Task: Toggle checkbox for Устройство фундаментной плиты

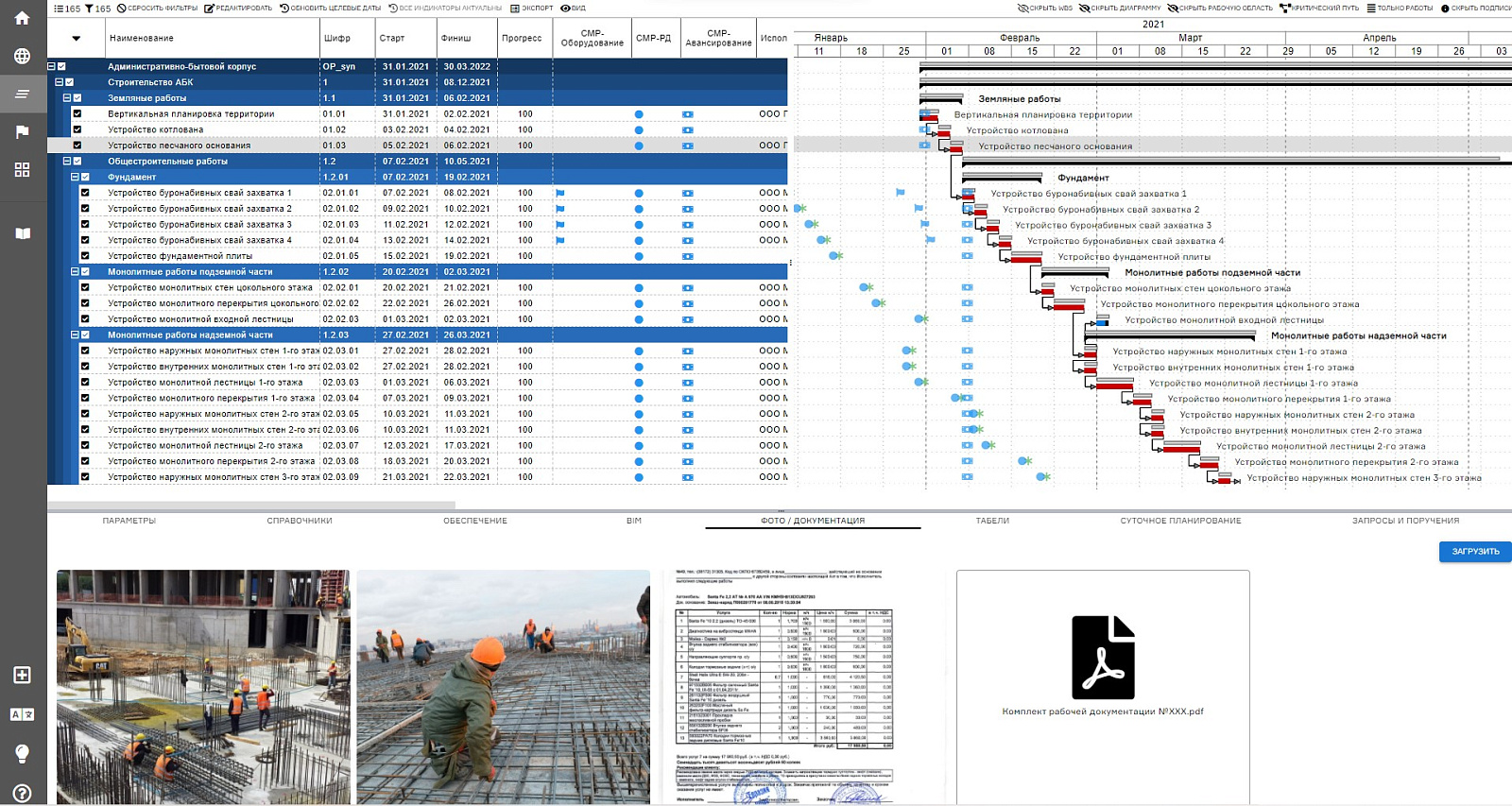Action: tap(85, 256)
